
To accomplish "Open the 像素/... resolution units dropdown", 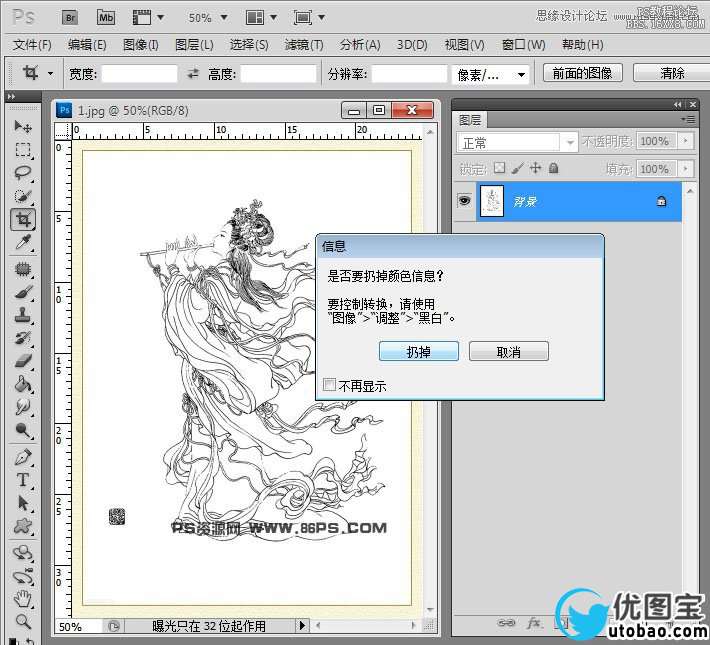I will [x=492, y=74].
